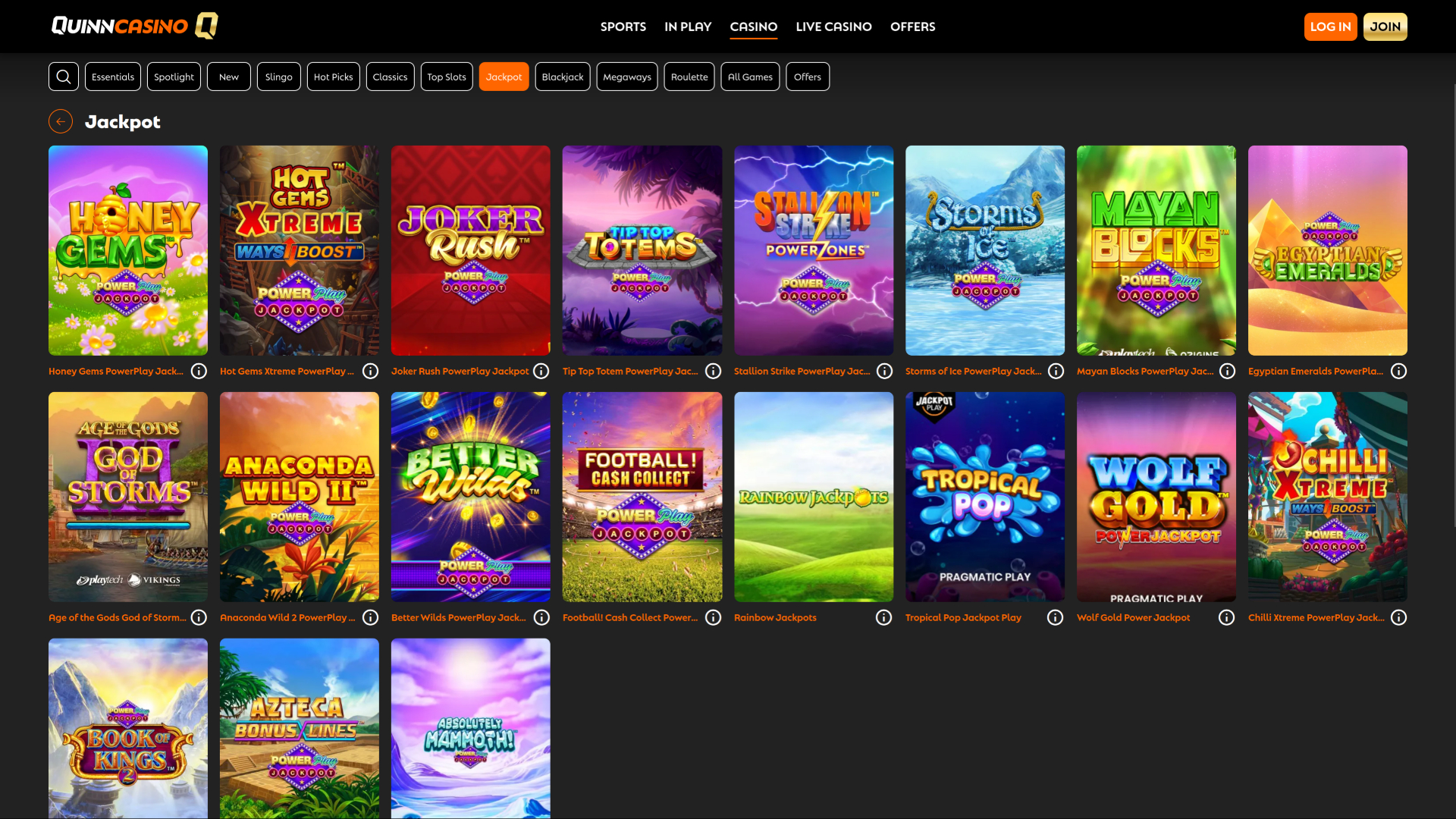The width and height of the screenshot is (1456, 819).
Task: Open info for Rainbow Jackpots
Action: tap(883, 617)
